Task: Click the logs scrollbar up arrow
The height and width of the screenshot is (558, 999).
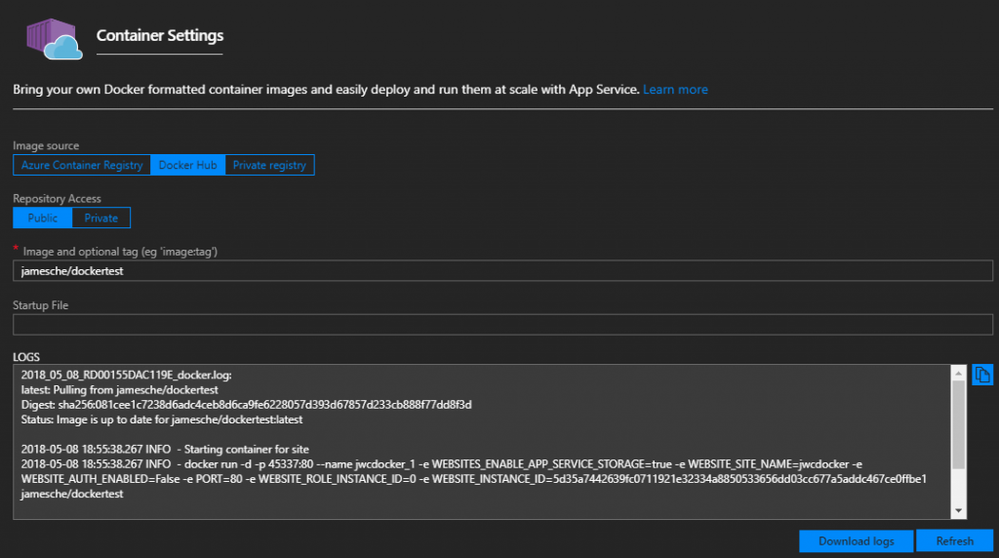Action: pyautogui.click(x=958, y=373)
